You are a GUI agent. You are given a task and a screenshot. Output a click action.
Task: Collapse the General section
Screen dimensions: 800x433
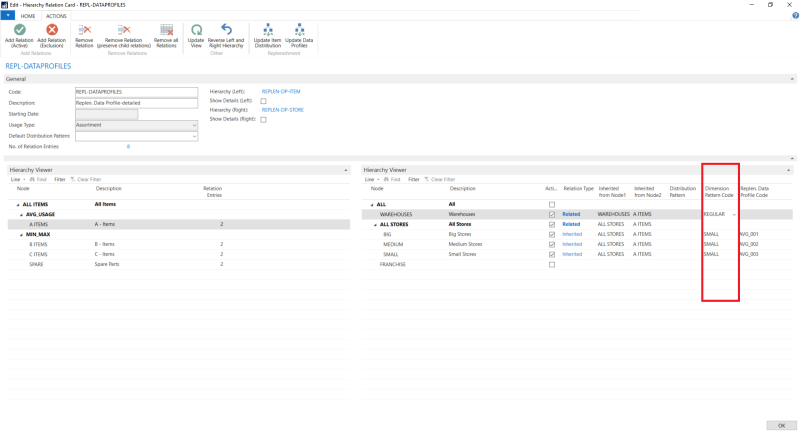pos(792,79)
